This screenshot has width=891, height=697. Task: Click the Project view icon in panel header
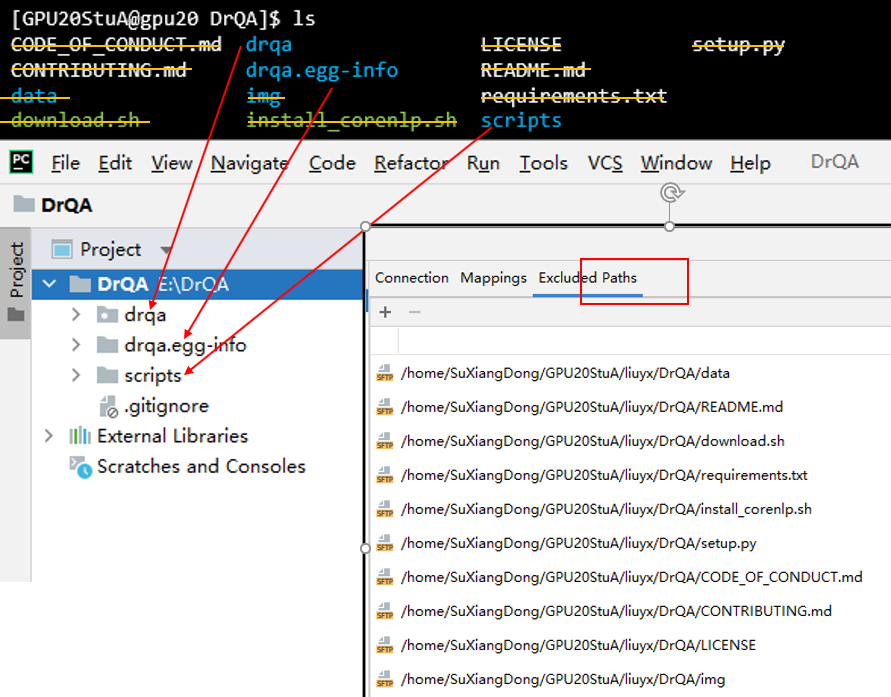pos(61,249)
